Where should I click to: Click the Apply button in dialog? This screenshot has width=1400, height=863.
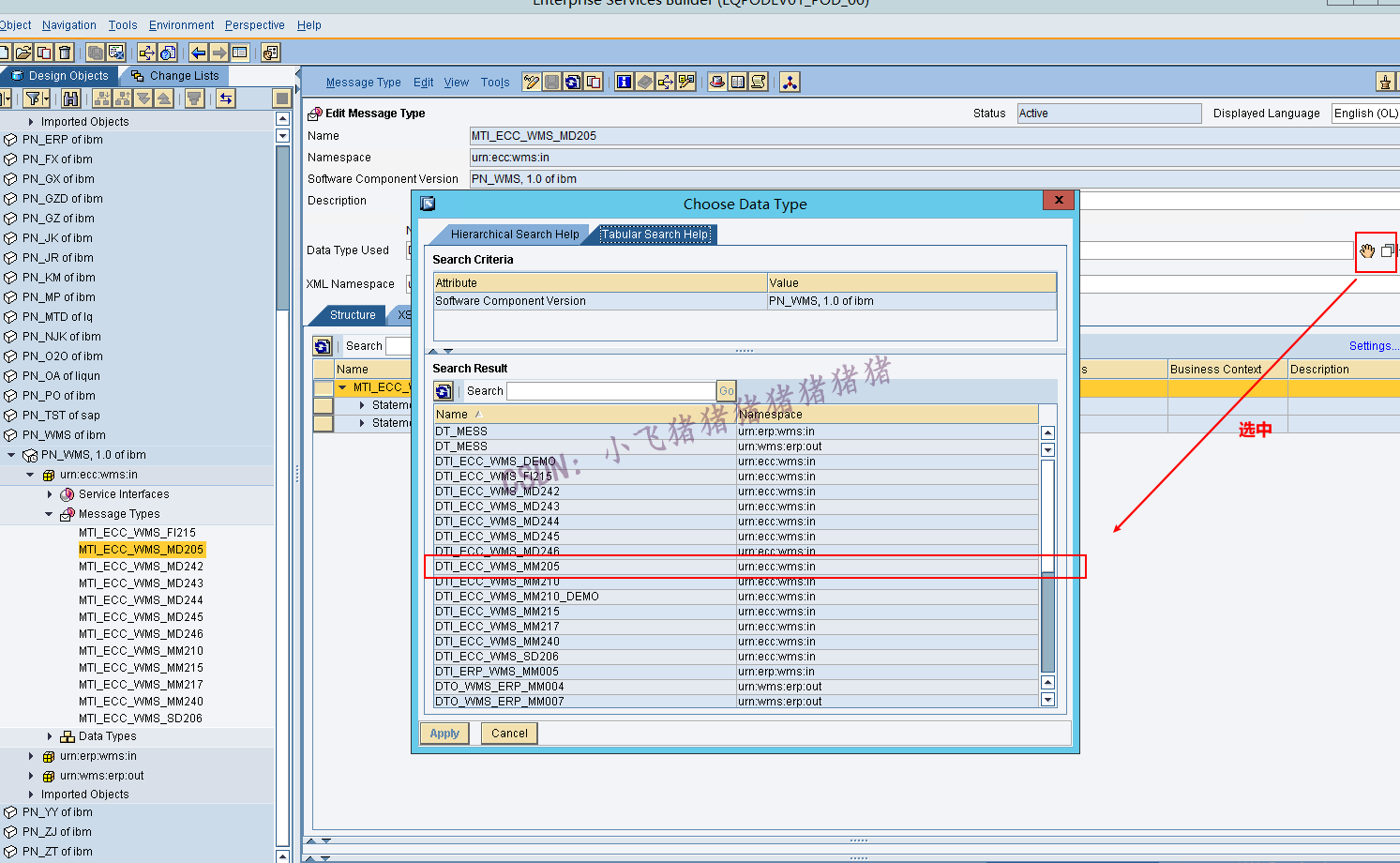[x=444, y=734]
